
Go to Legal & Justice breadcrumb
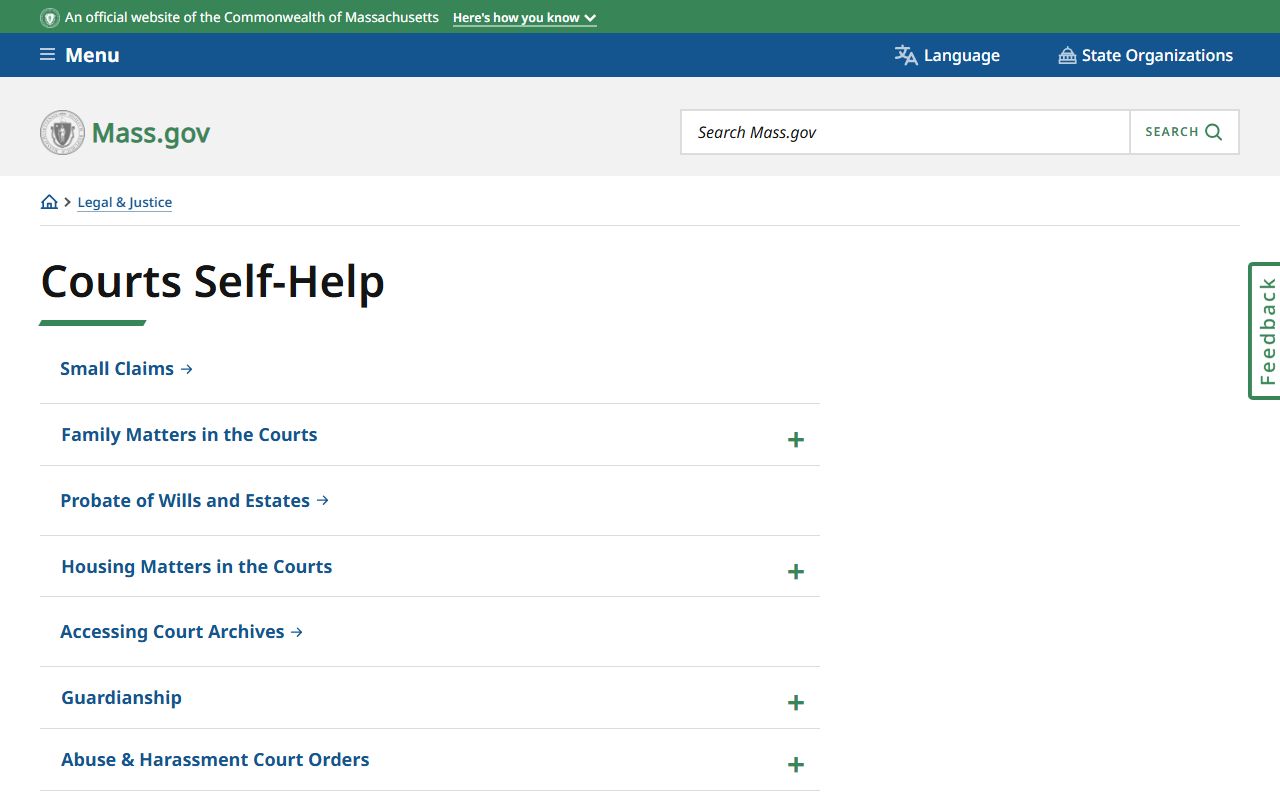pyautogui.click(x=125, y=202)
